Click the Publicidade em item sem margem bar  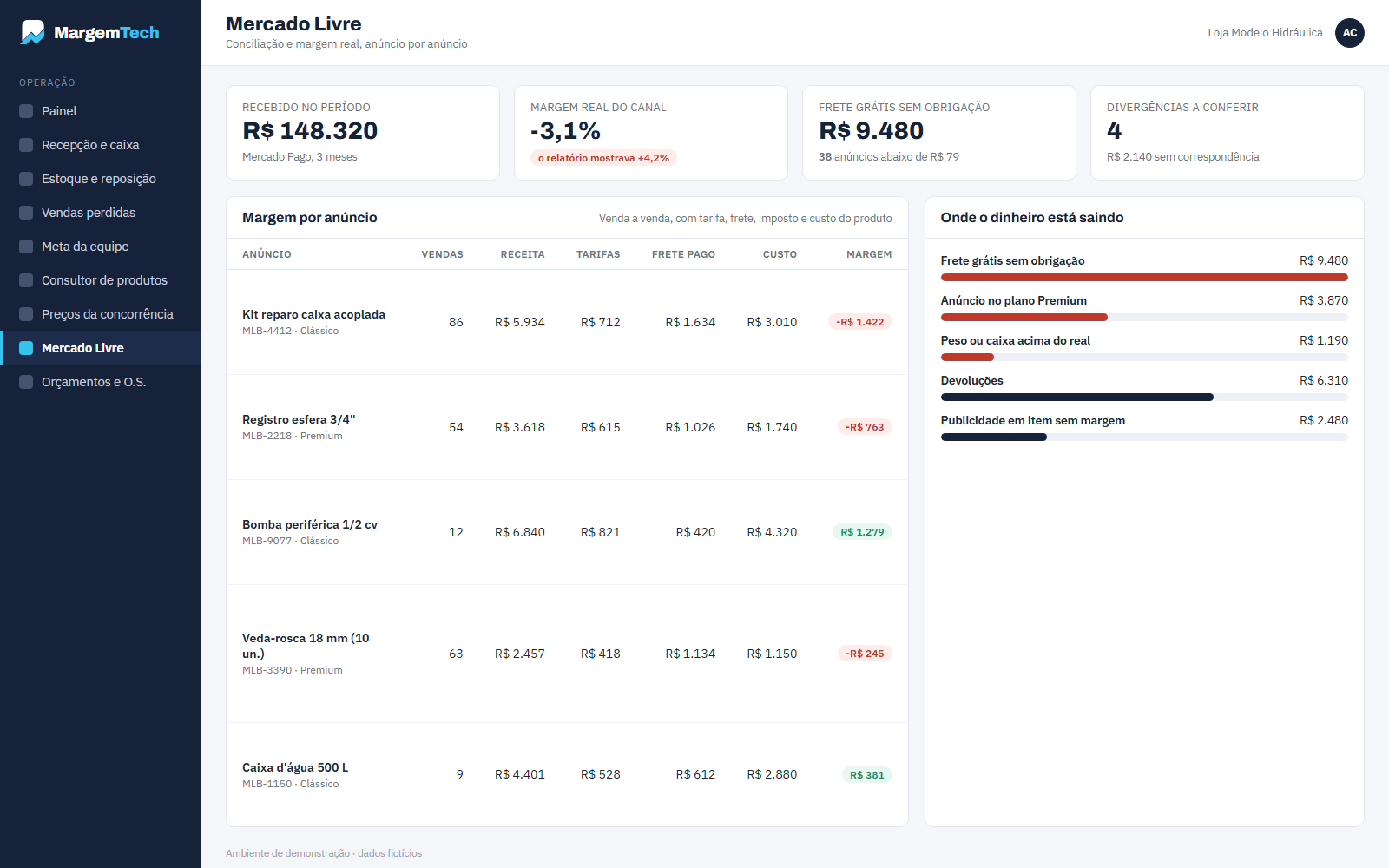tap(1144, 437)
